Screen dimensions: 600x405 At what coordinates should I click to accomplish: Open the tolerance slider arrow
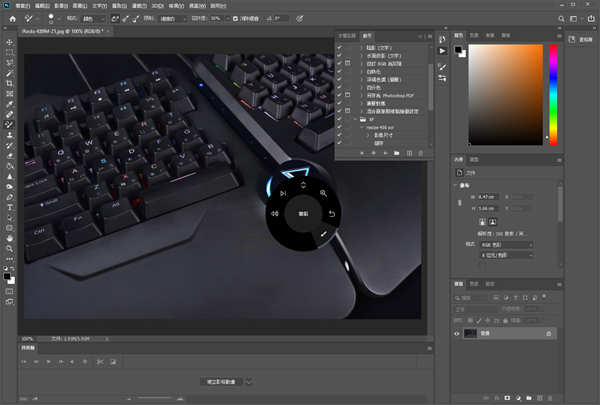(x=227, y=18)
